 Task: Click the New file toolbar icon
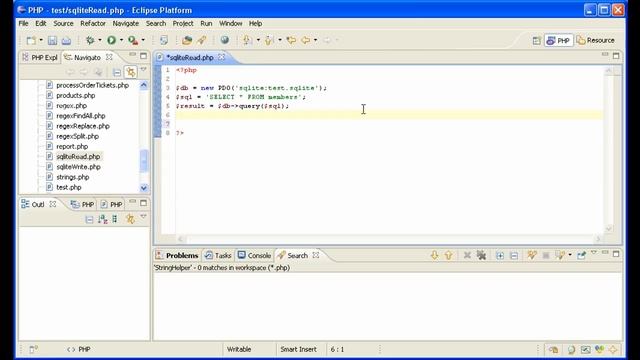pyautogui.click(x=31, y=40)
